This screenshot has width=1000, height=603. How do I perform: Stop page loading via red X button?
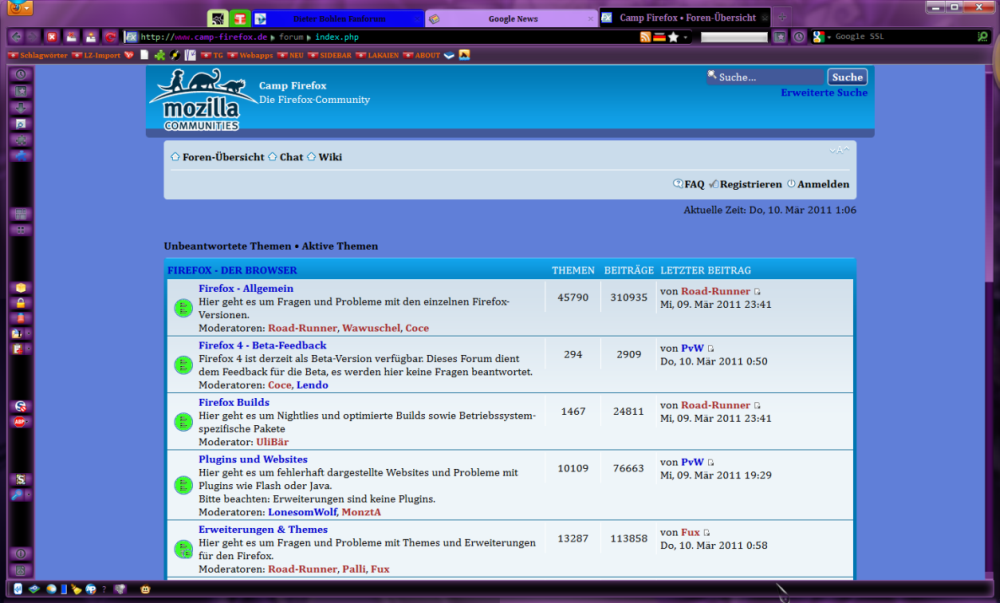coord(52,37)
